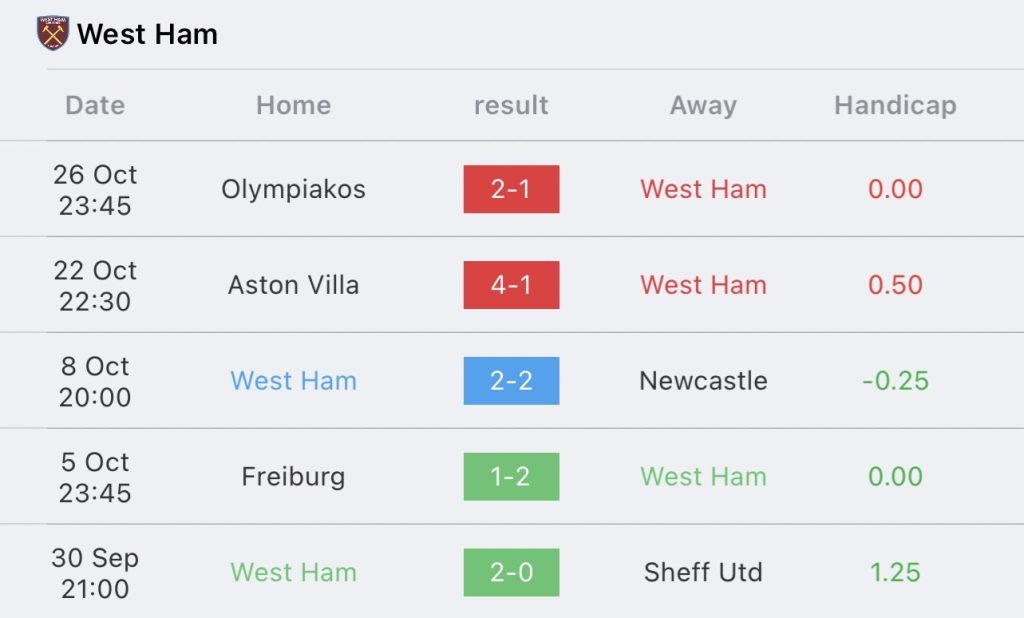The height and width of the screenshot is (618, 1024).
Task: Click the Home column header
Action: coord(293,105)
